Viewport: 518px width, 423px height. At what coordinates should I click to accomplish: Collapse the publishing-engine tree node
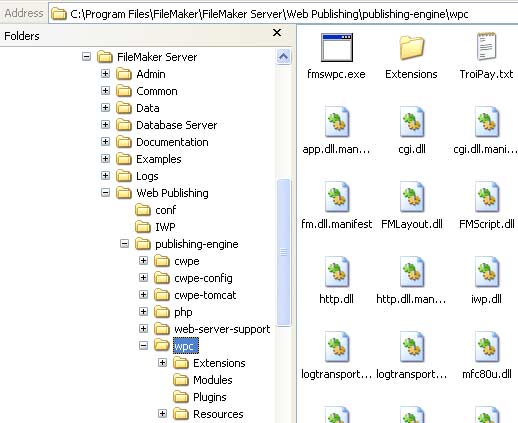point(124,244)
